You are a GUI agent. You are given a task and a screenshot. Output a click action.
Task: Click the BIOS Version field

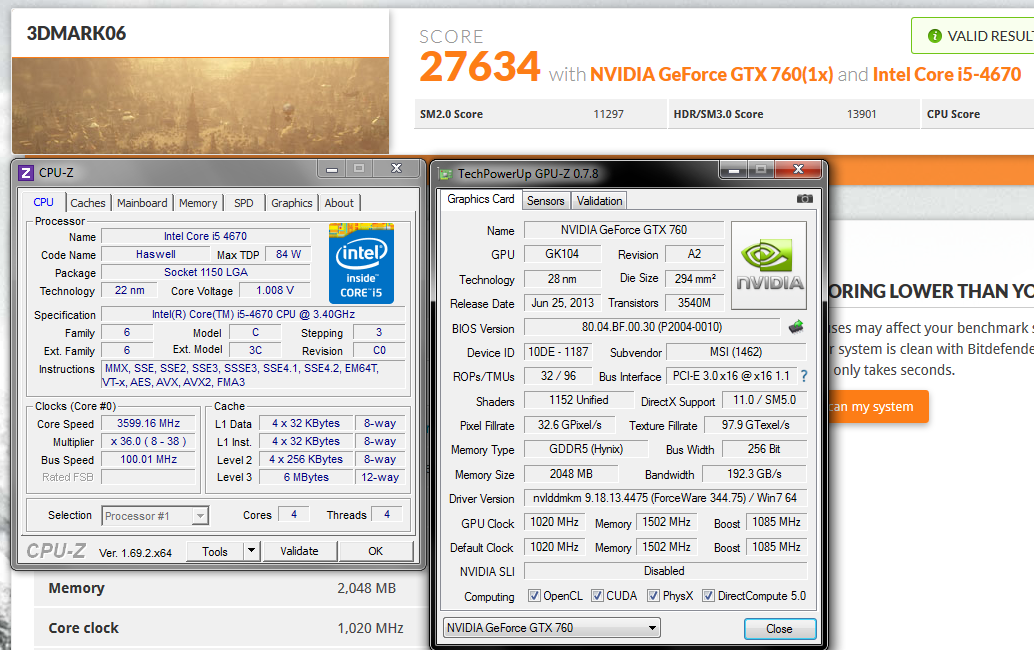click(x=652, y=327)
